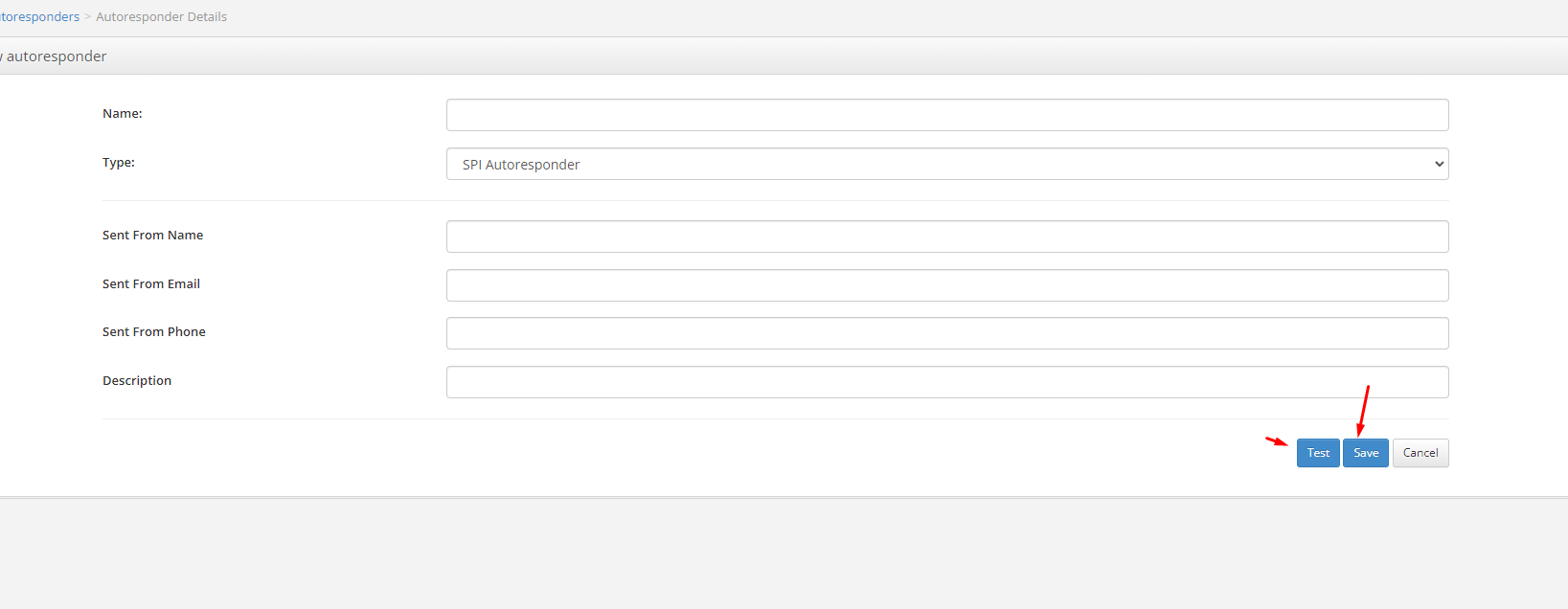Select the Sent From Email label text
1568x609 pixels.
(151, 283)
